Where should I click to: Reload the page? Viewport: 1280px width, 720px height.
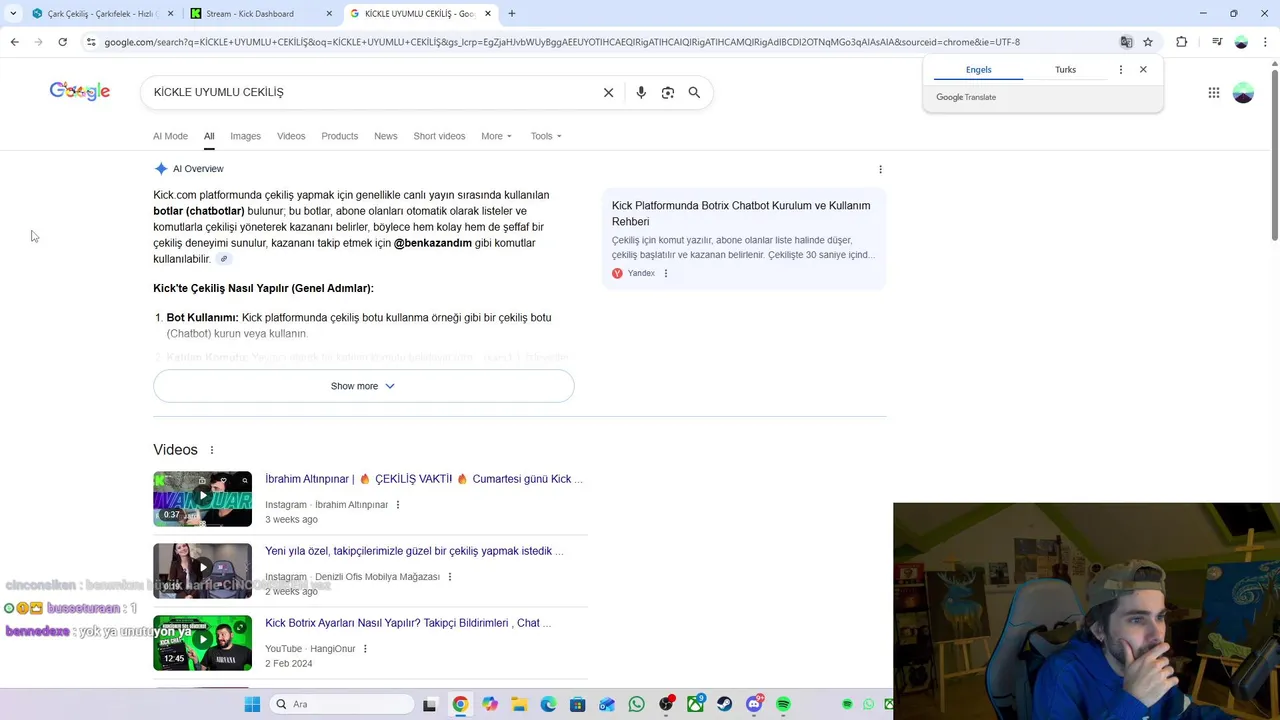[62, 42]
